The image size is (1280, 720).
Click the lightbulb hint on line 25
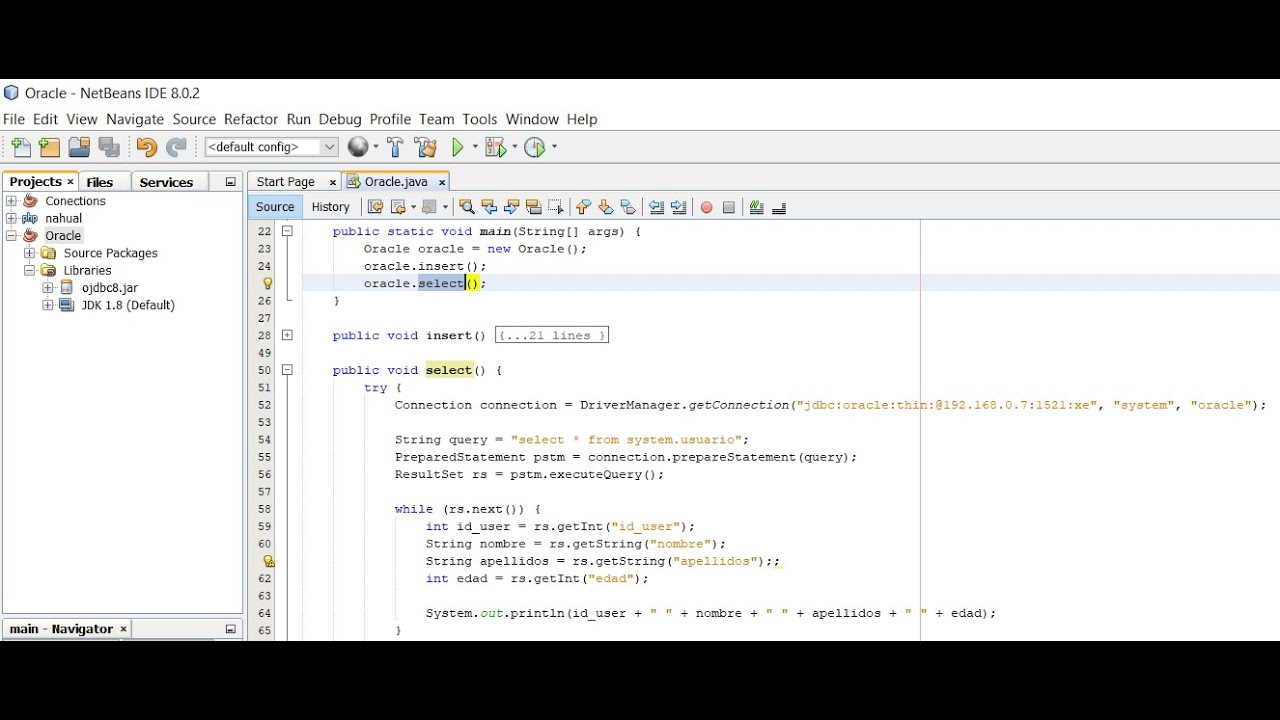(x=267, y=284)
